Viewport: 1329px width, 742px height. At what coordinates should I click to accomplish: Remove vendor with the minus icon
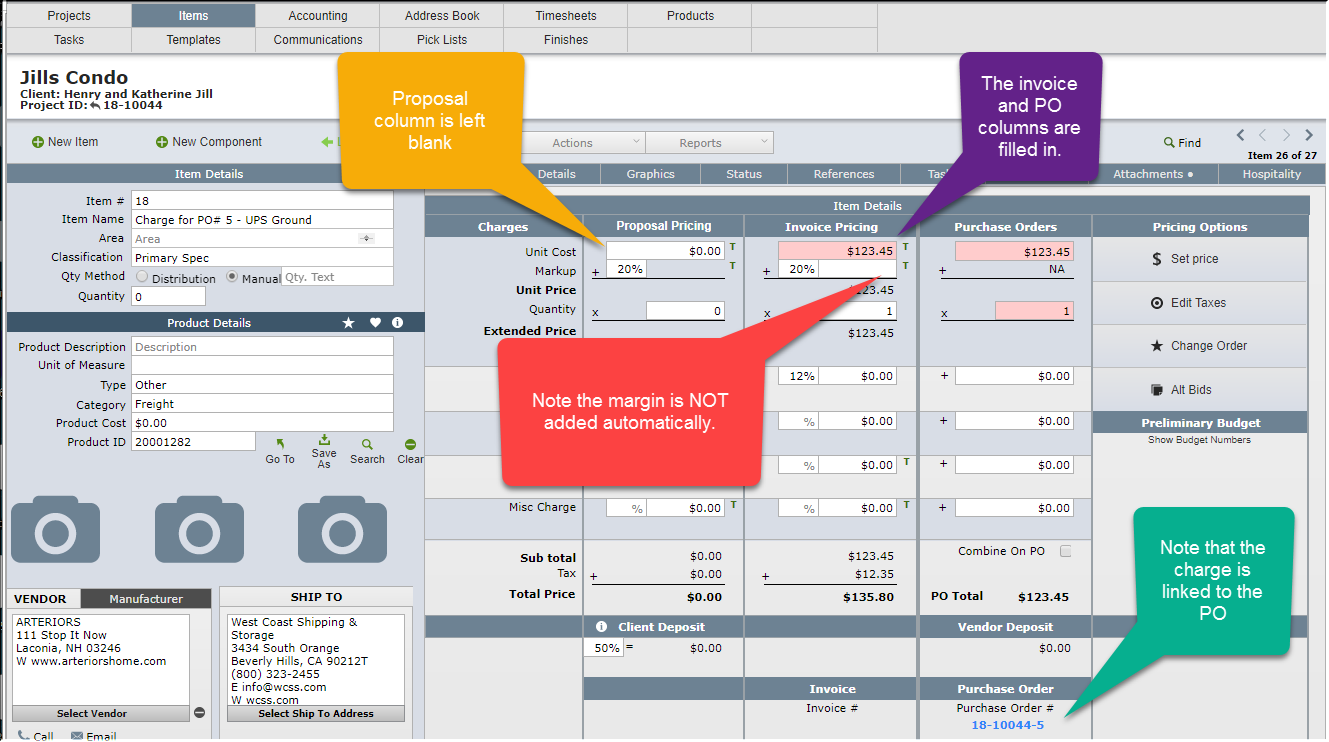point(199,713)
